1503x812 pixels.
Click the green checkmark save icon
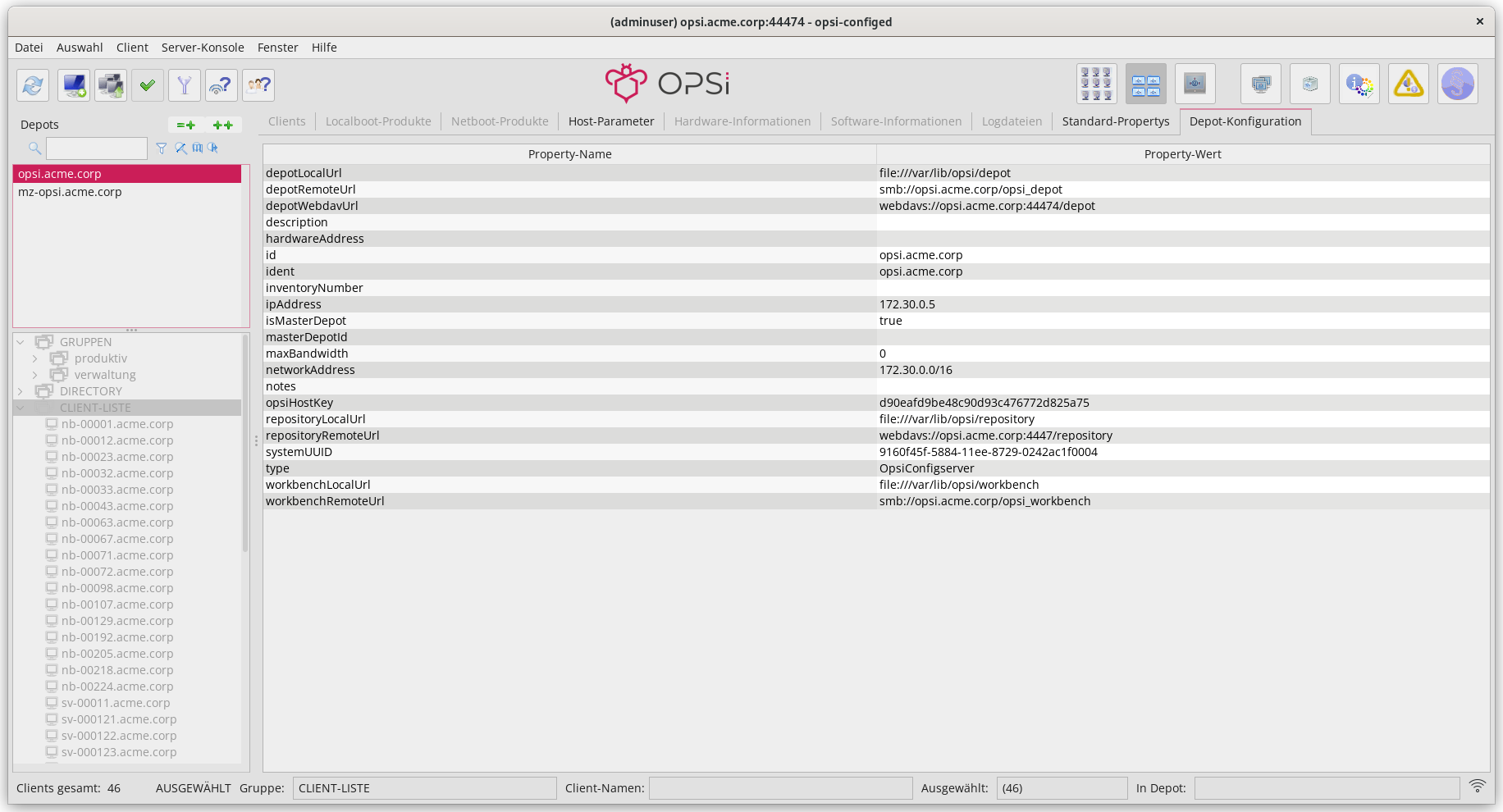(148, 84)
